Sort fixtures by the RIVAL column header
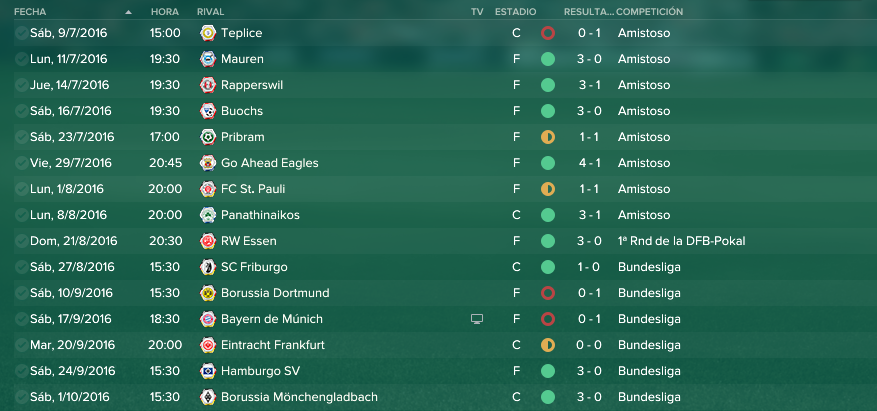This screenshot has height=411, width=877. 210,12
